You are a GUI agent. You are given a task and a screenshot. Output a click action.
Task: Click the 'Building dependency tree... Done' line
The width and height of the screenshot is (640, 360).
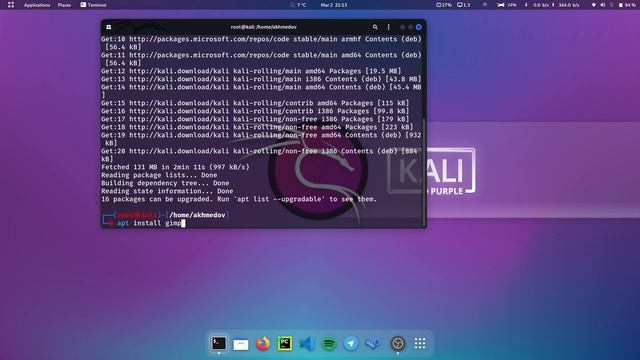pos(165,183)
